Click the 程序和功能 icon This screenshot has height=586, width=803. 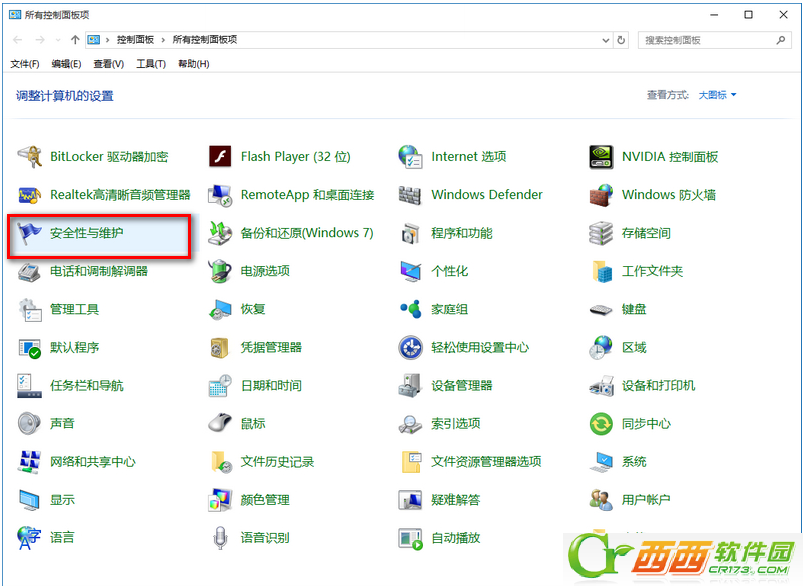coord(411,233)
